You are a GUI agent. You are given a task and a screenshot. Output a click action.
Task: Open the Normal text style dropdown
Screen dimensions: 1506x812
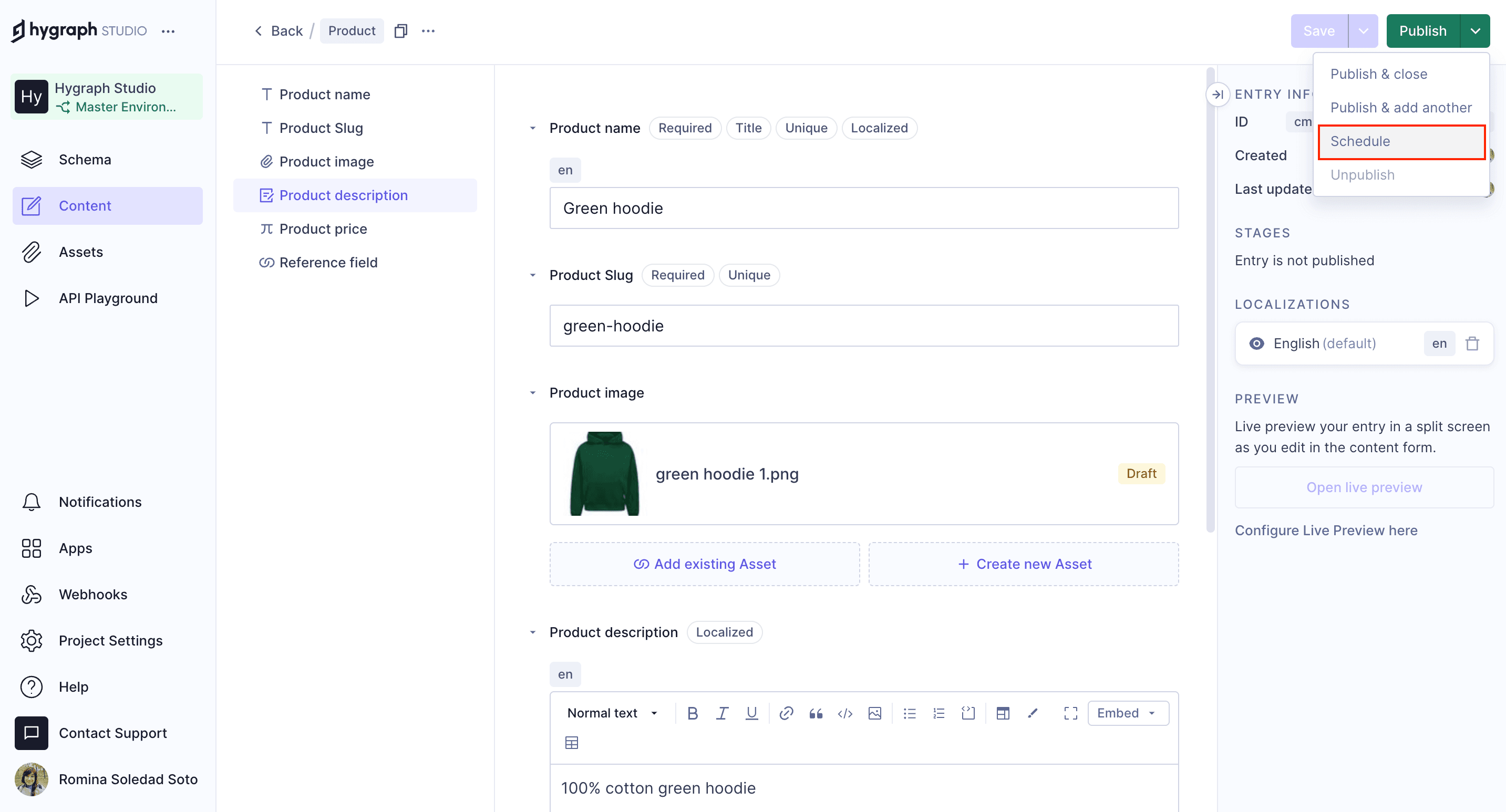(x=612, y=713)
